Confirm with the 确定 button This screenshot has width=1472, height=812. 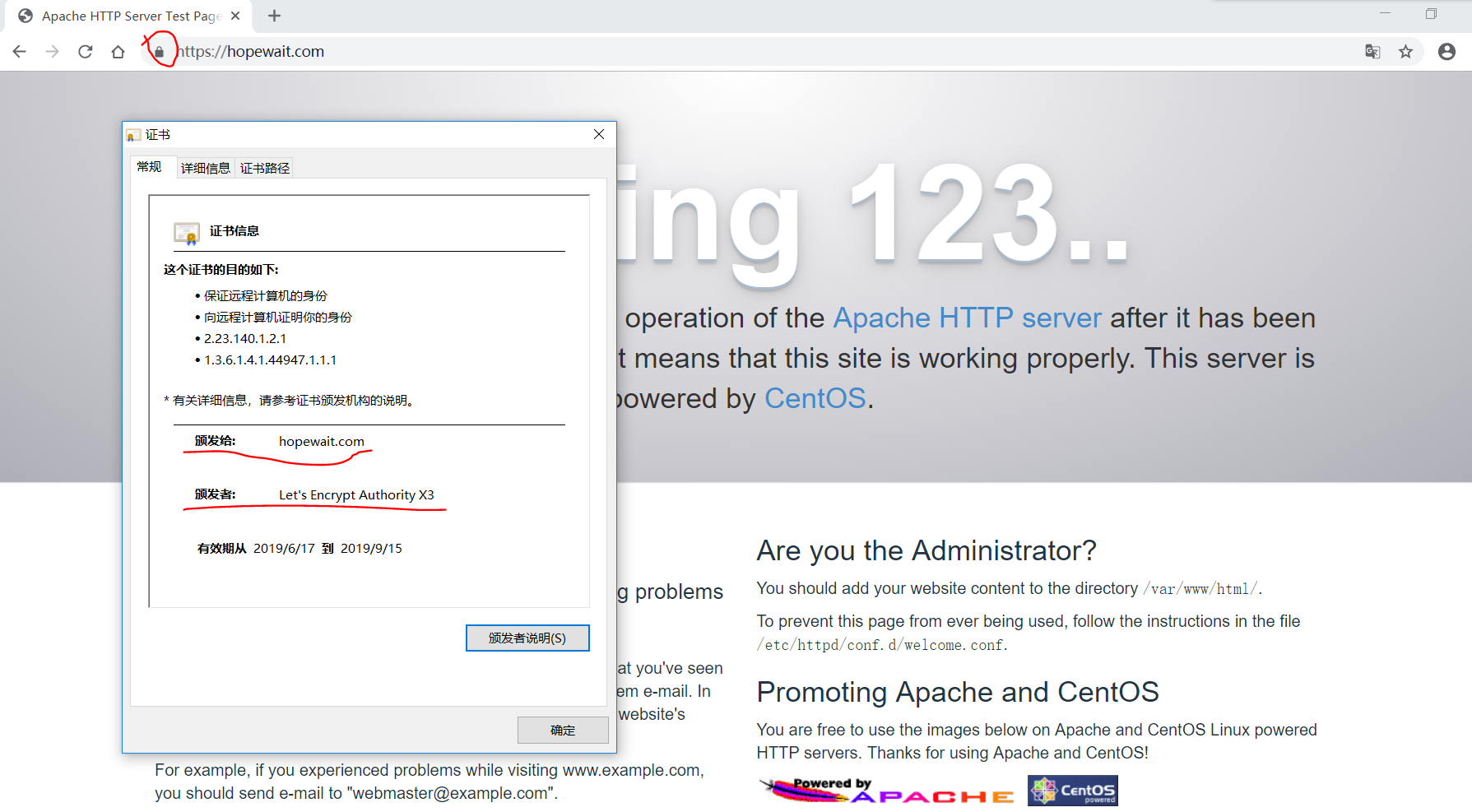[x=563, y=730]
